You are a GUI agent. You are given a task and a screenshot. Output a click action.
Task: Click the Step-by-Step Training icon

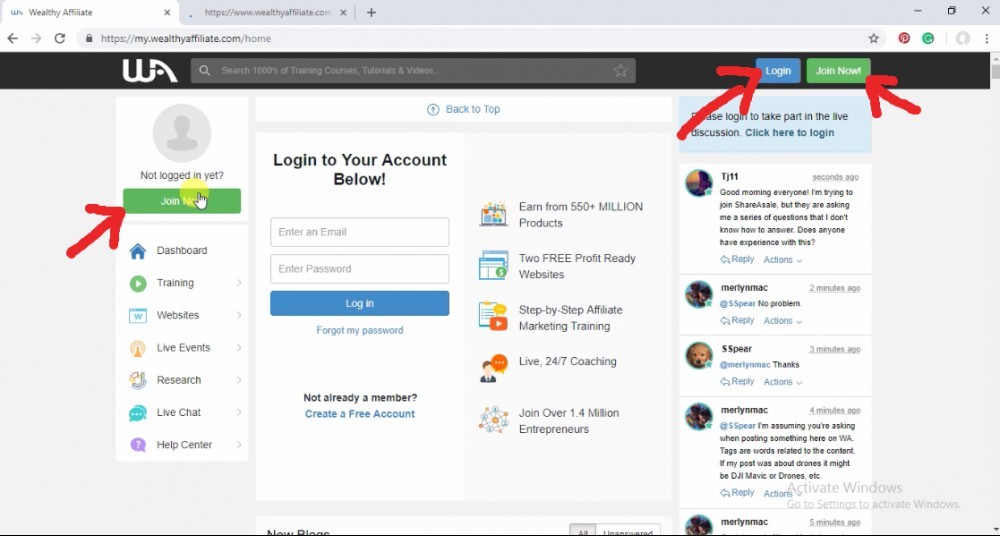coord(494,317)
